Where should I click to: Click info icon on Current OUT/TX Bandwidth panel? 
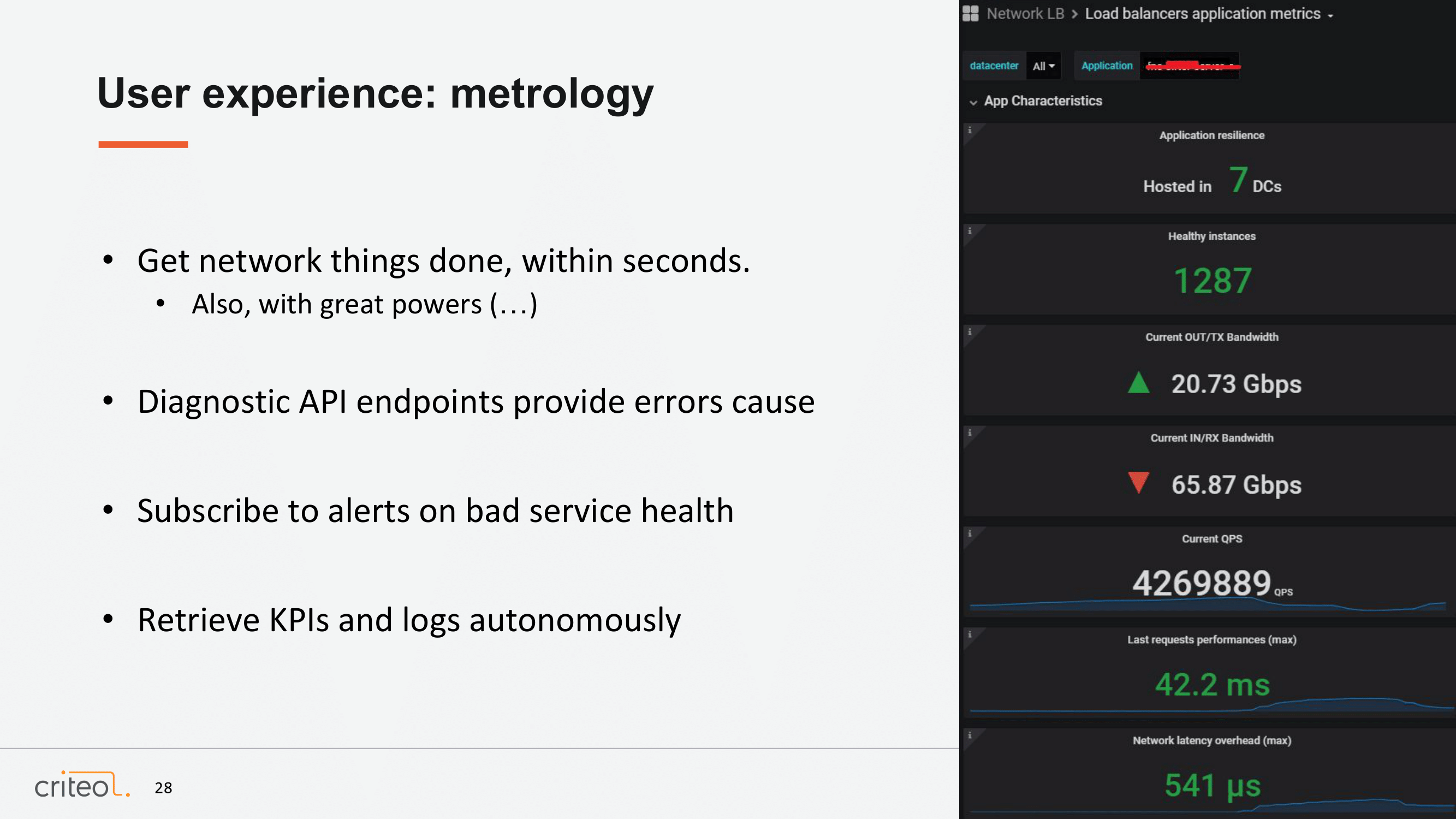(x=970, y=333)
